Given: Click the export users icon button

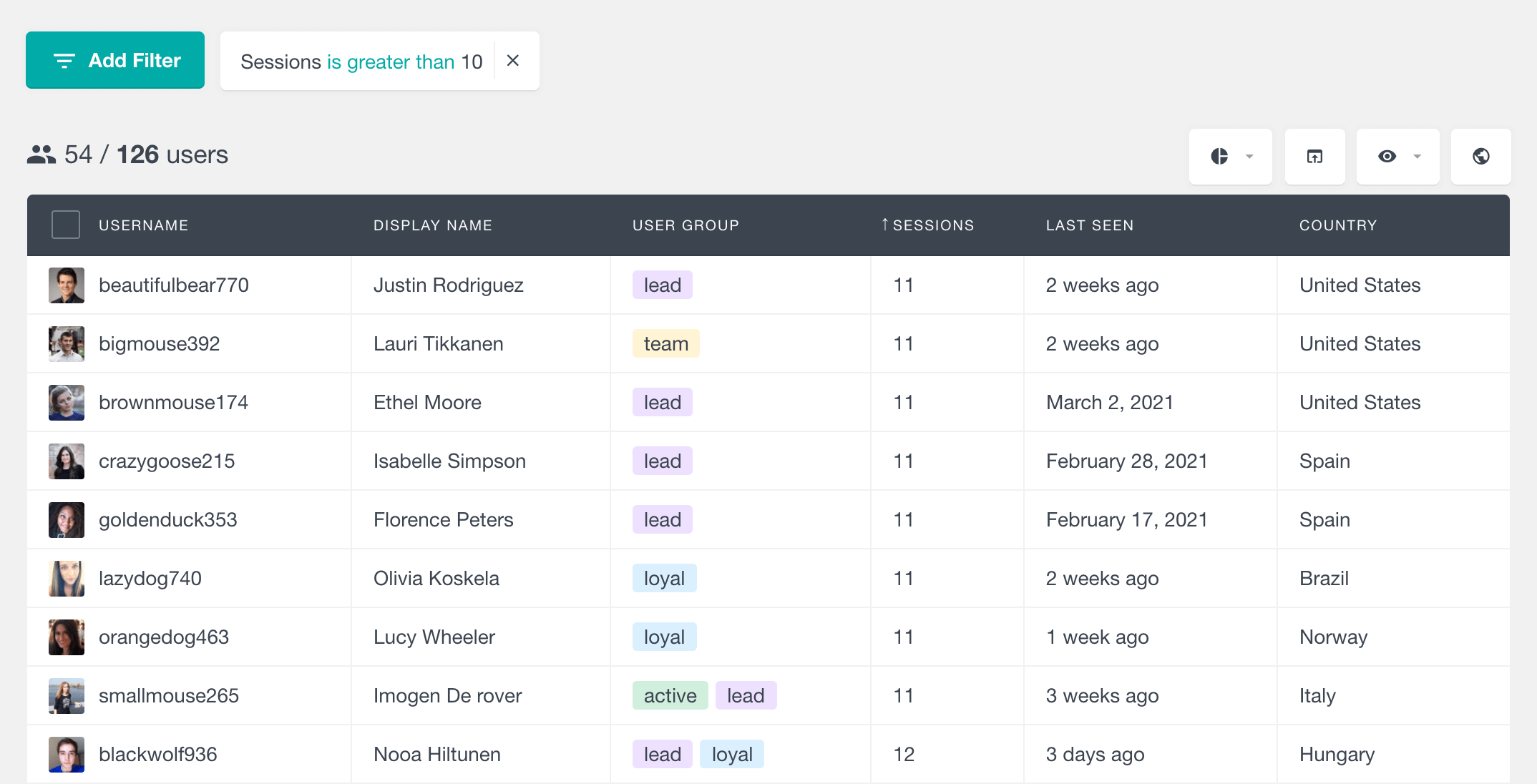Looking at the screenshot, I should coord(1314,156).
